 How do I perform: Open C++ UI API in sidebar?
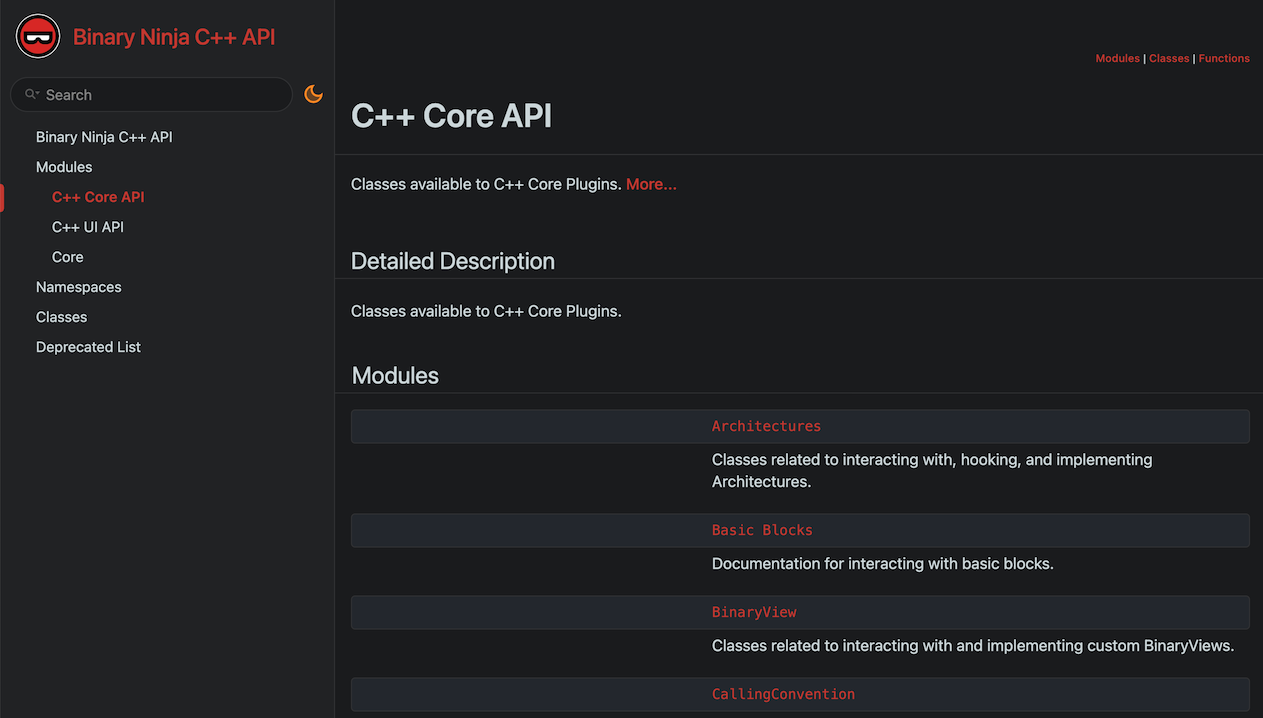click(88, 227)
